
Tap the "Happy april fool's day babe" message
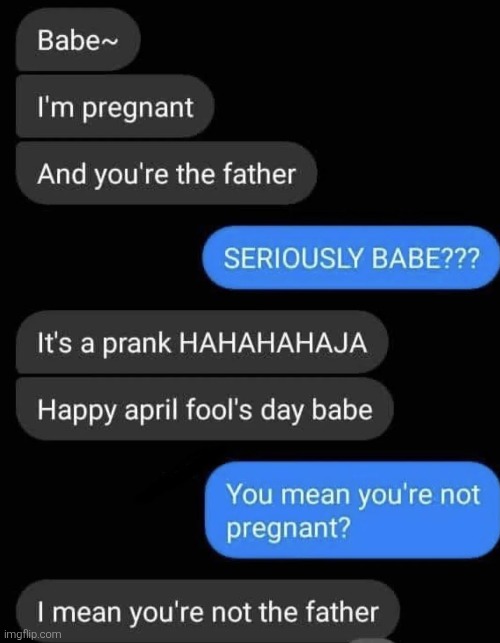[x=205, y=409]
